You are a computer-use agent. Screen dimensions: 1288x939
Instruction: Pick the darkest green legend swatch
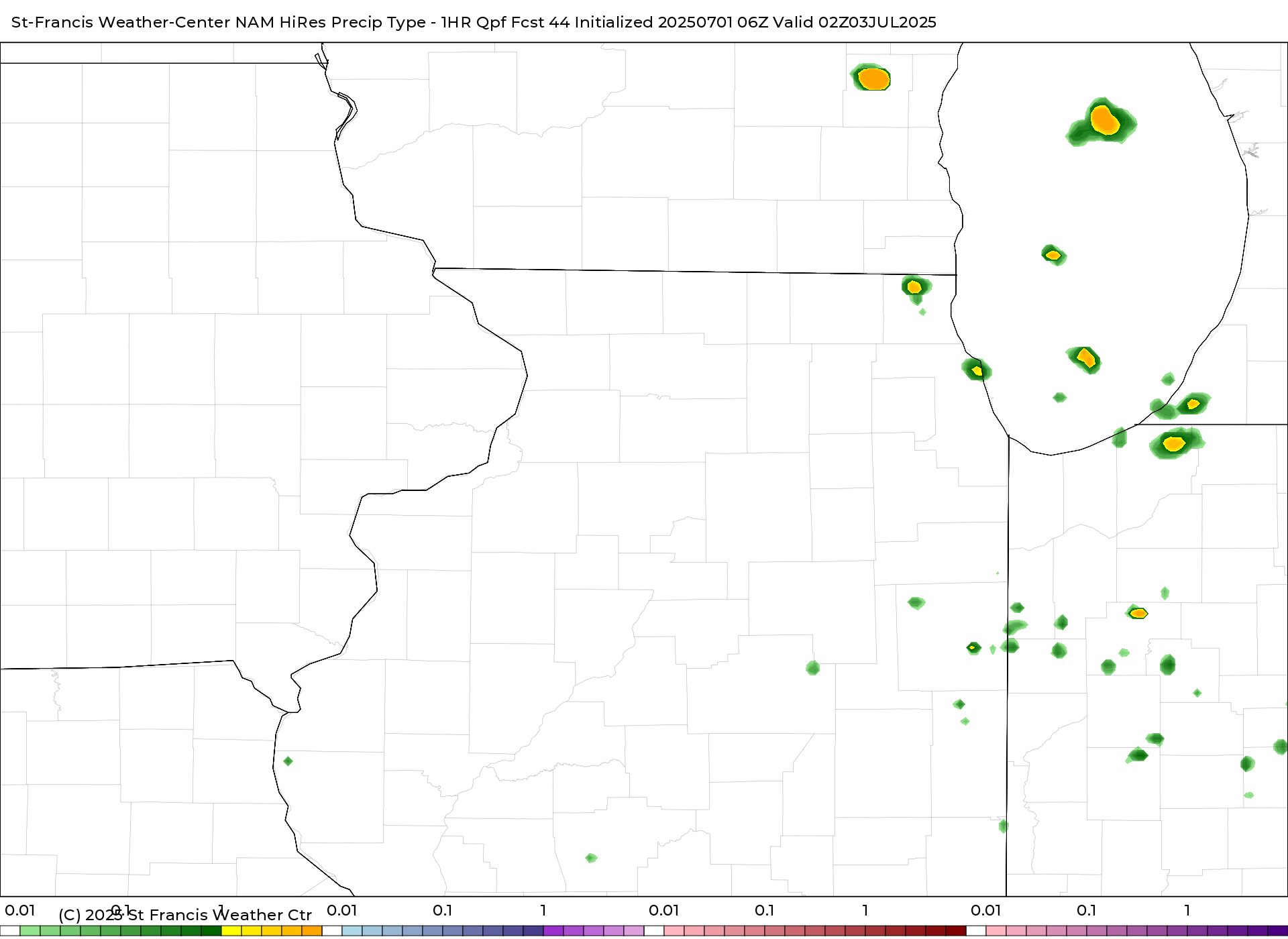(211, 931)
